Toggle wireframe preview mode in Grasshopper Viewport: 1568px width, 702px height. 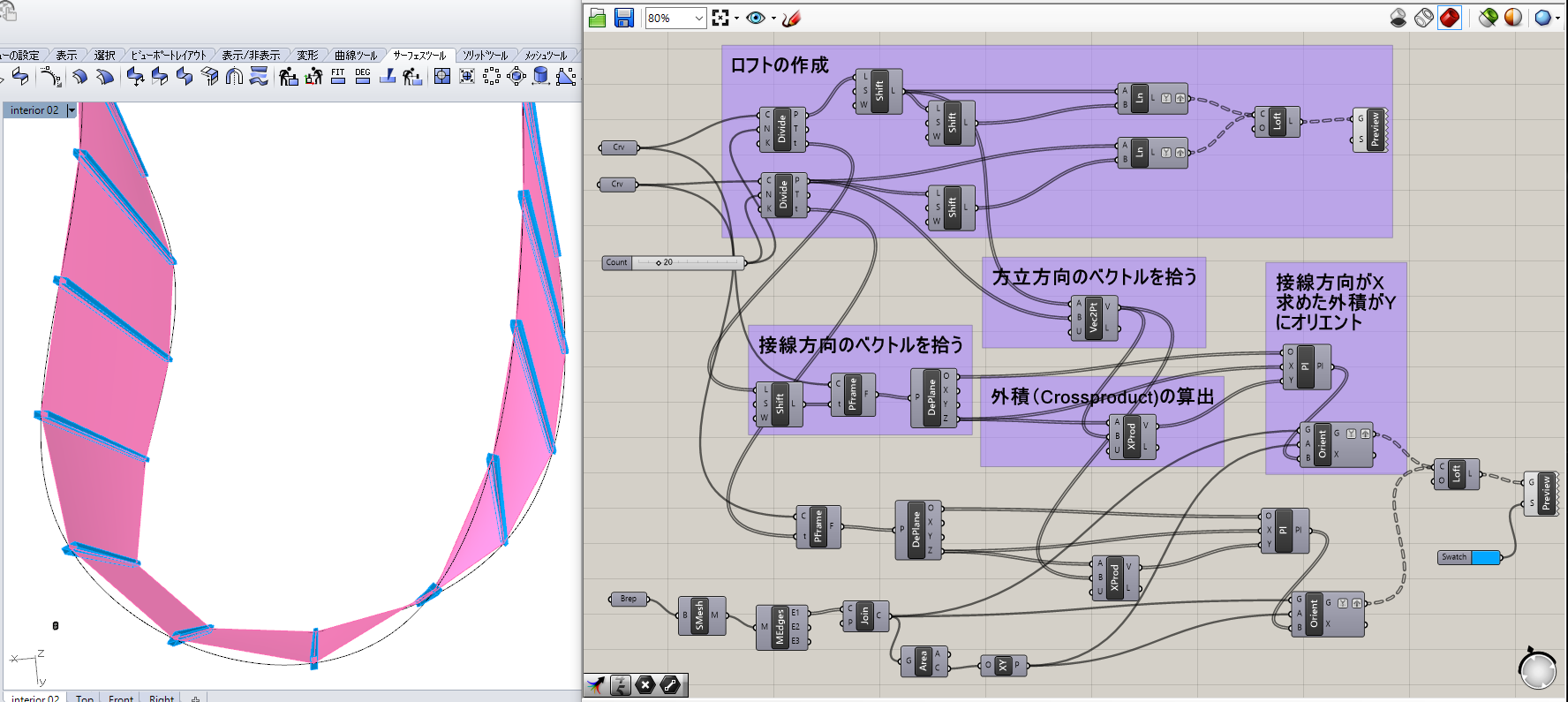coord(1424,18)
